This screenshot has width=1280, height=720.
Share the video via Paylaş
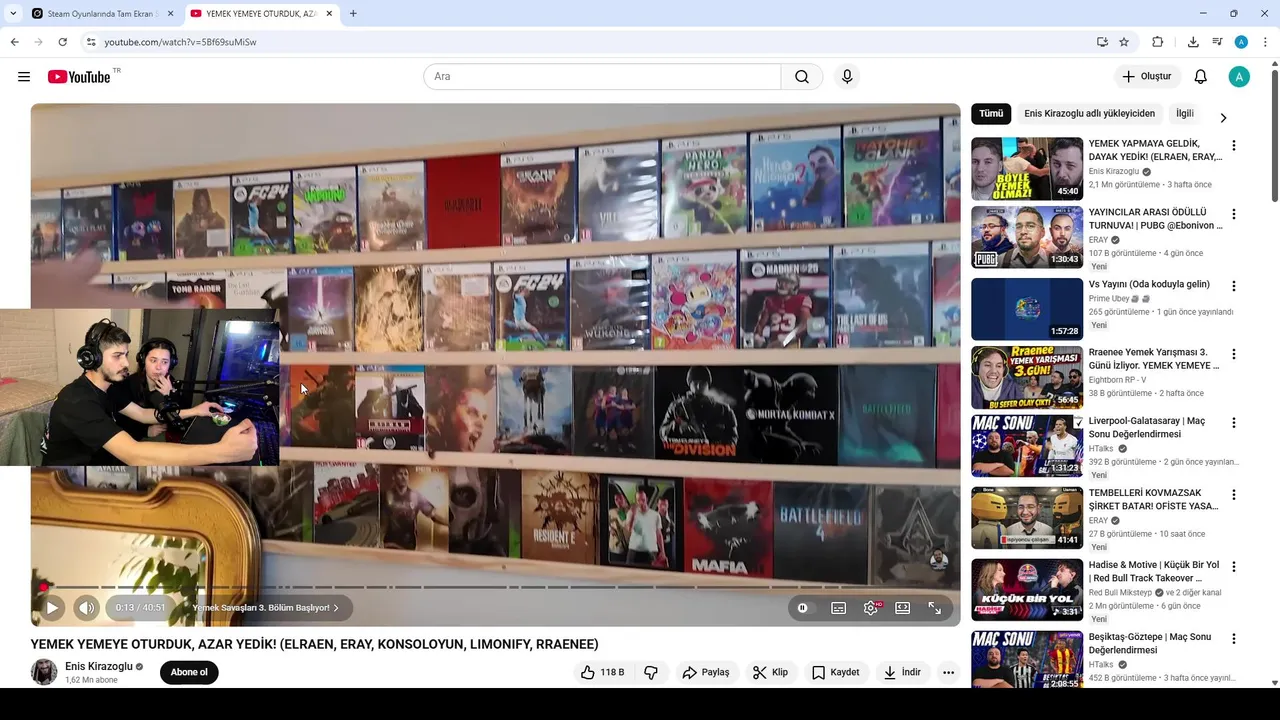(706, 672)
